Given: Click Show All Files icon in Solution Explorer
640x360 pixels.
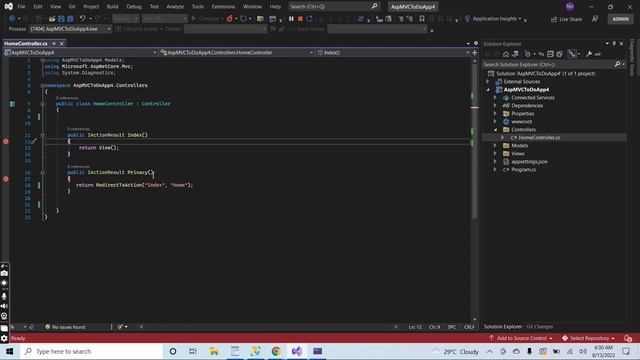Looking at the screenshot, I should [559, 54].
